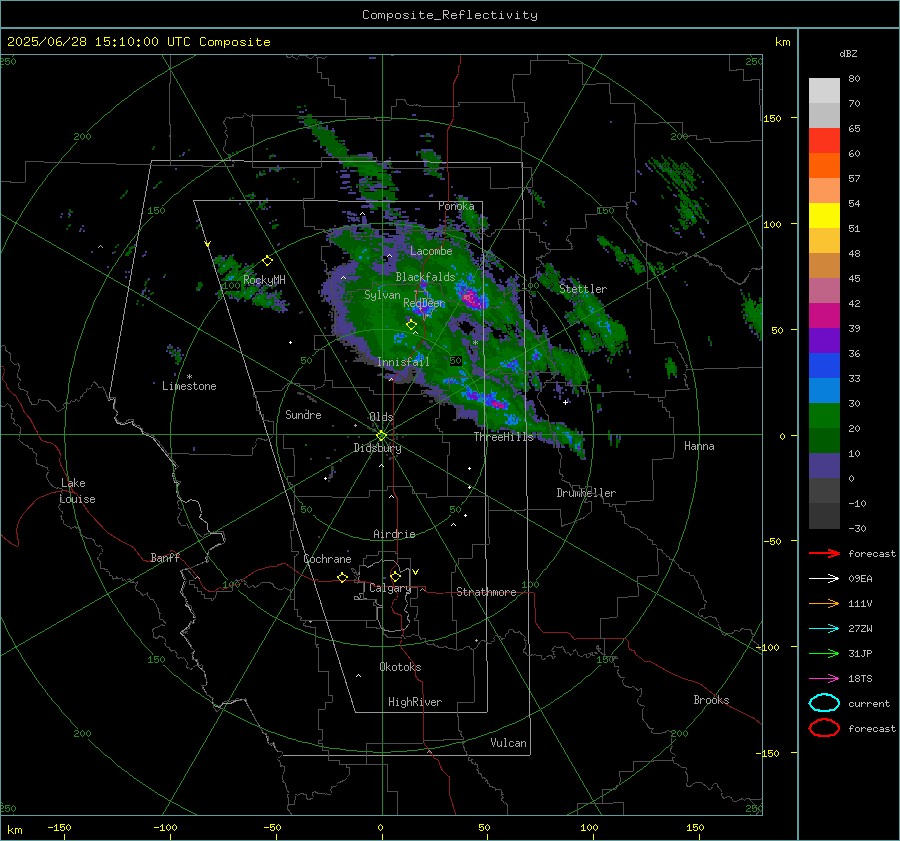The image size is (900, 841).
Task: Click the Strathmore city label
Action: (x=487, y=592)
